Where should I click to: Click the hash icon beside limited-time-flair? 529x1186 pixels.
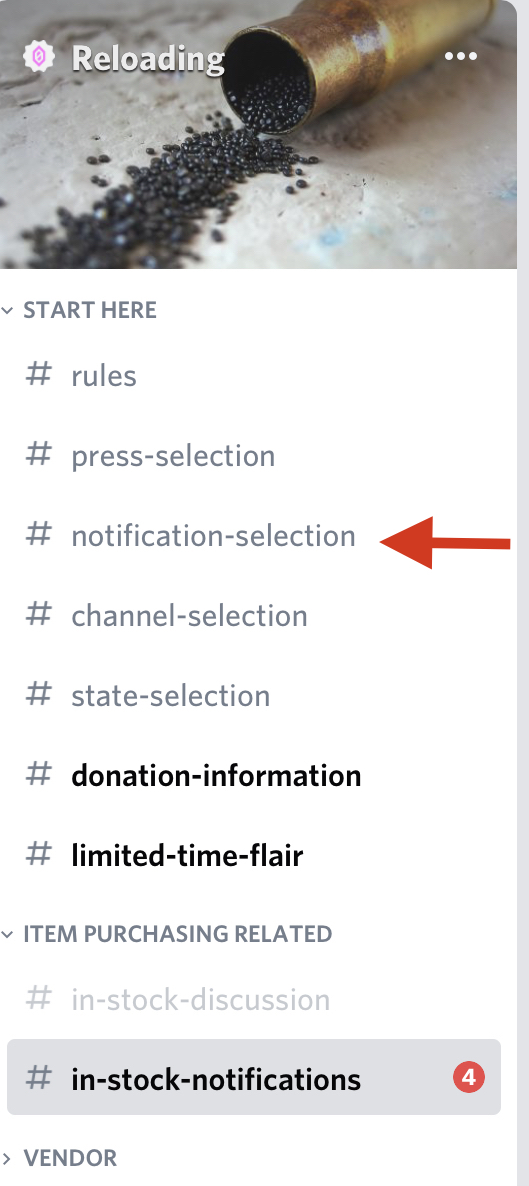[x=39, y=855]
